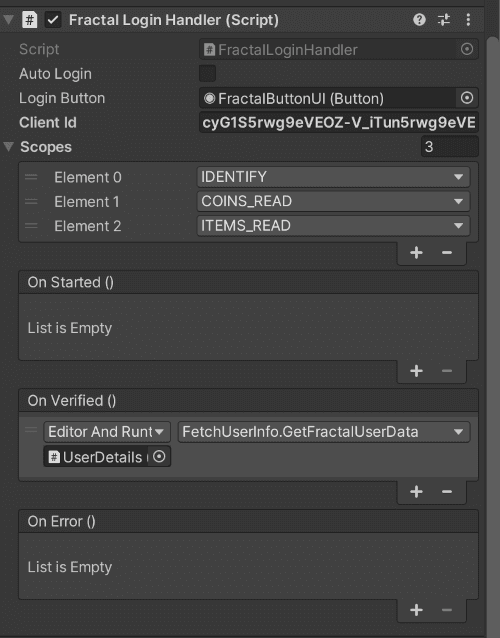This screenshot has width=500, height=638.
Task: Open the Element 1 COINS_READ dropdown
Action: coord(334,201)
